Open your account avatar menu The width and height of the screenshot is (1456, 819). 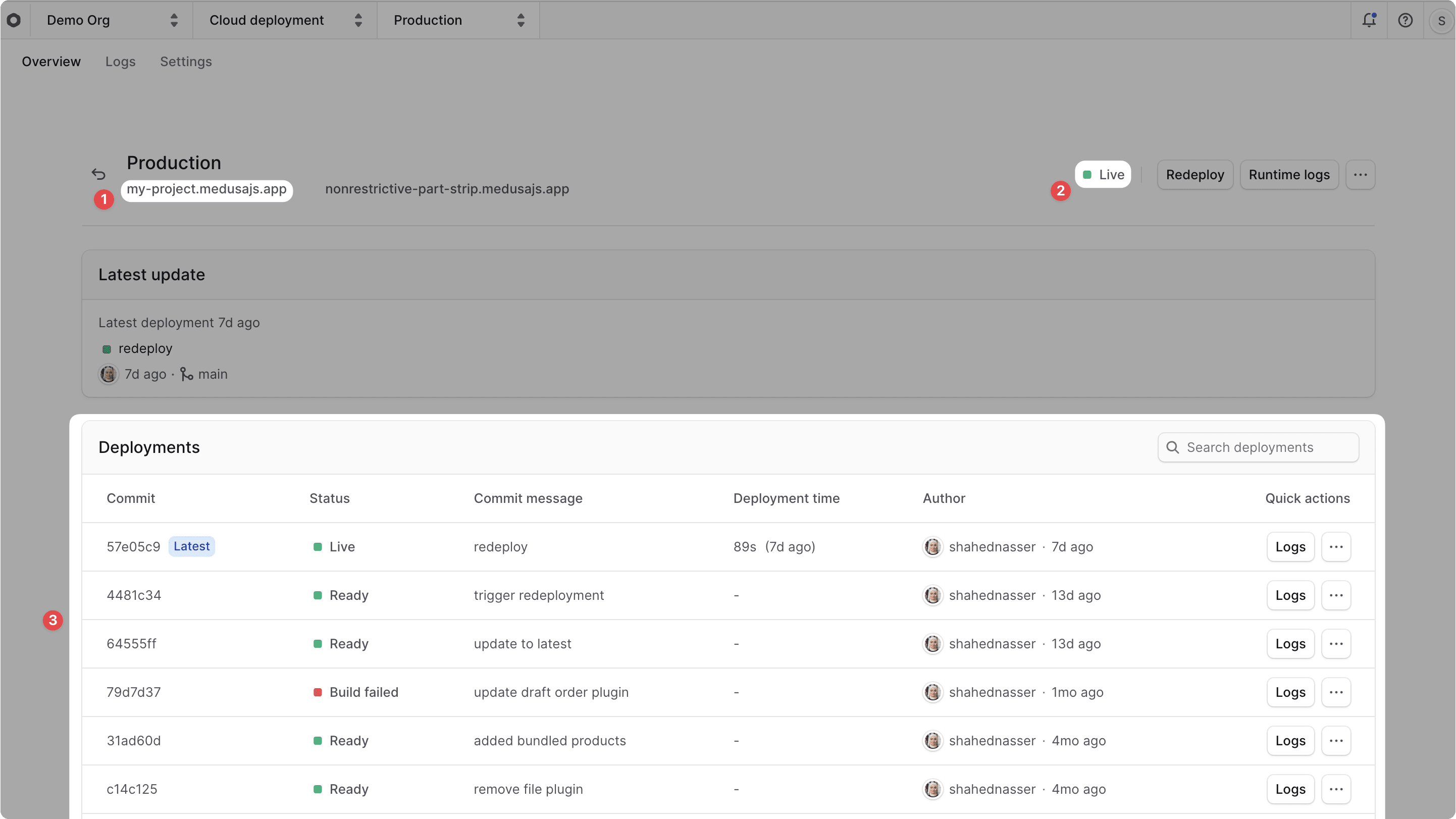pyautogui.click(x=1441, y=20)
